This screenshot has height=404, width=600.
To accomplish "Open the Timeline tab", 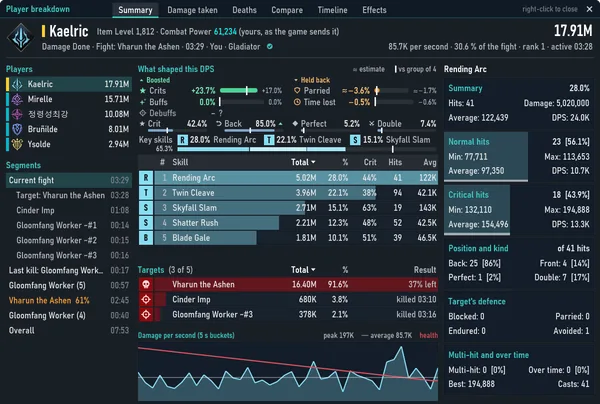I will [332, 10].
